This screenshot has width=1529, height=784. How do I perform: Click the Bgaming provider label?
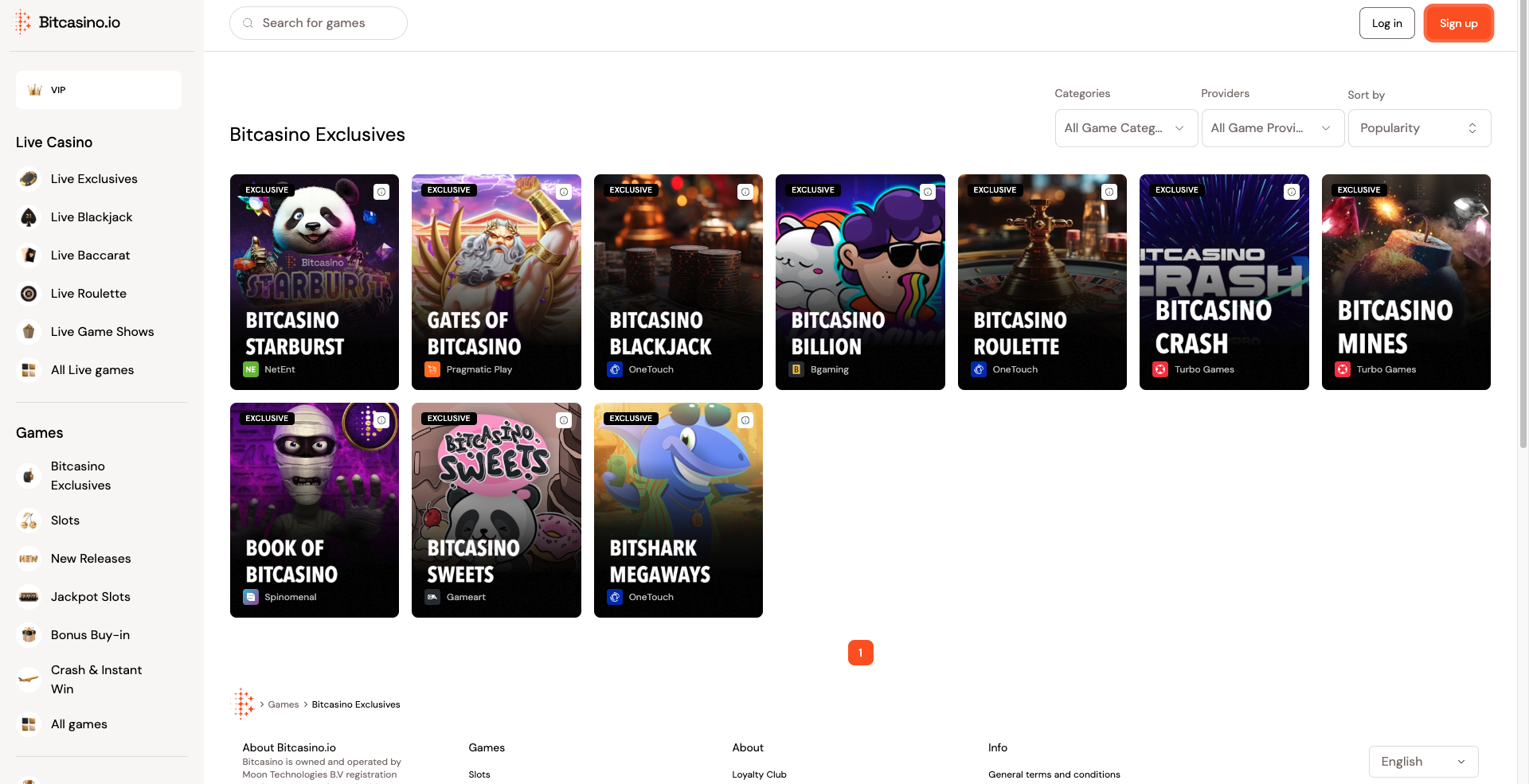pos(830,369)
